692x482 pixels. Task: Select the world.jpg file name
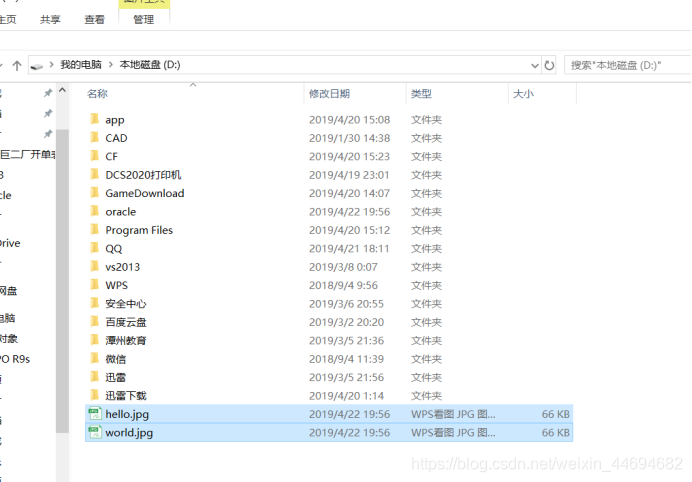[x=129, y=433]
